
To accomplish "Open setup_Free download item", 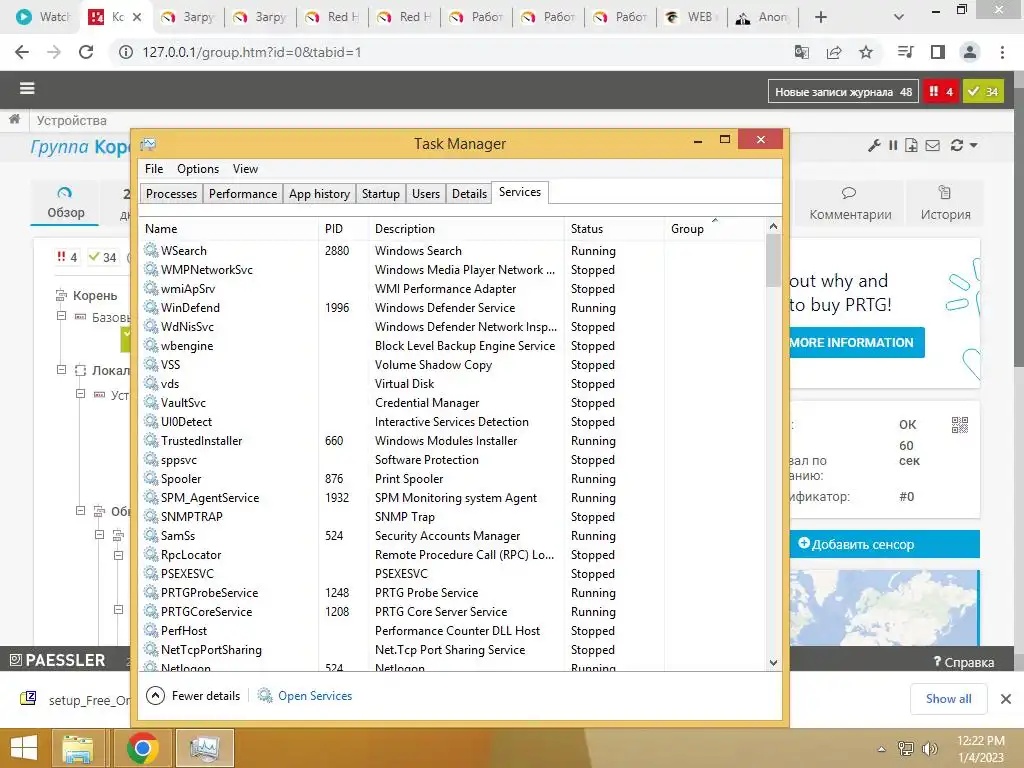I will coord(75,699).
